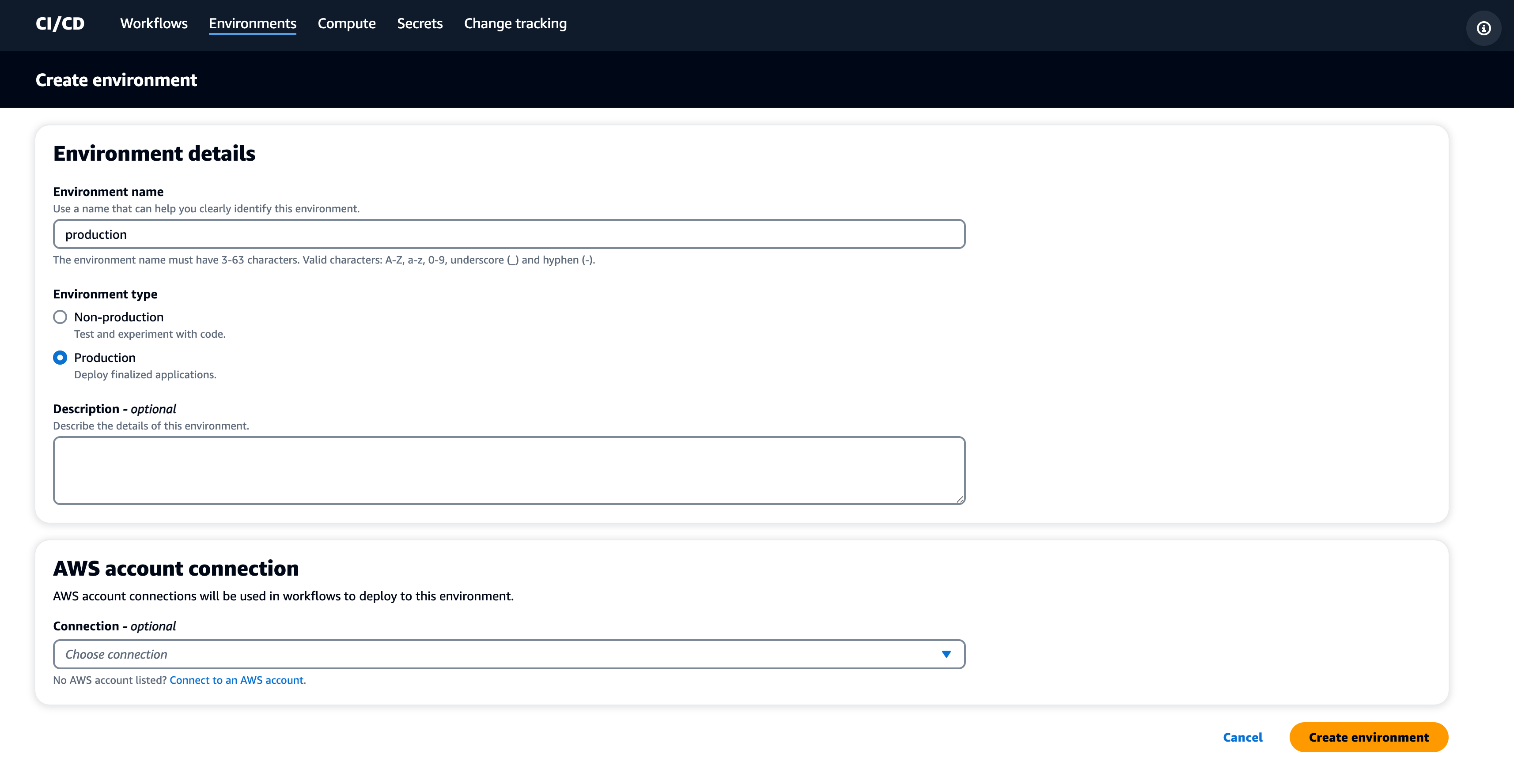1514x784 pixels.
Task: Click the Create environment button
Action: click(1368, 737)
